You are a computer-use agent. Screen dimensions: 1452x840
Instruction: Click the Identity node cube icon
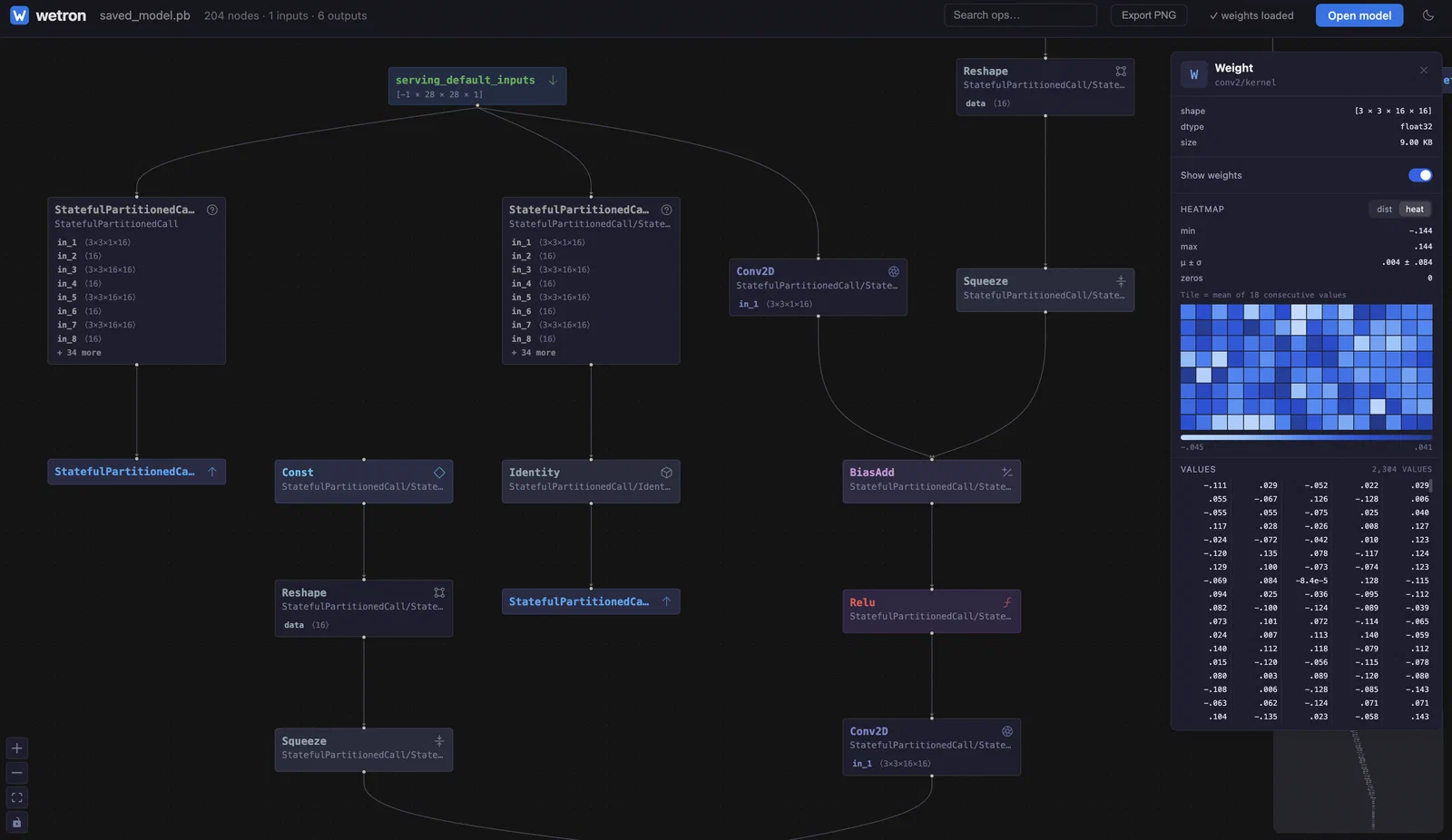point(667,473)
